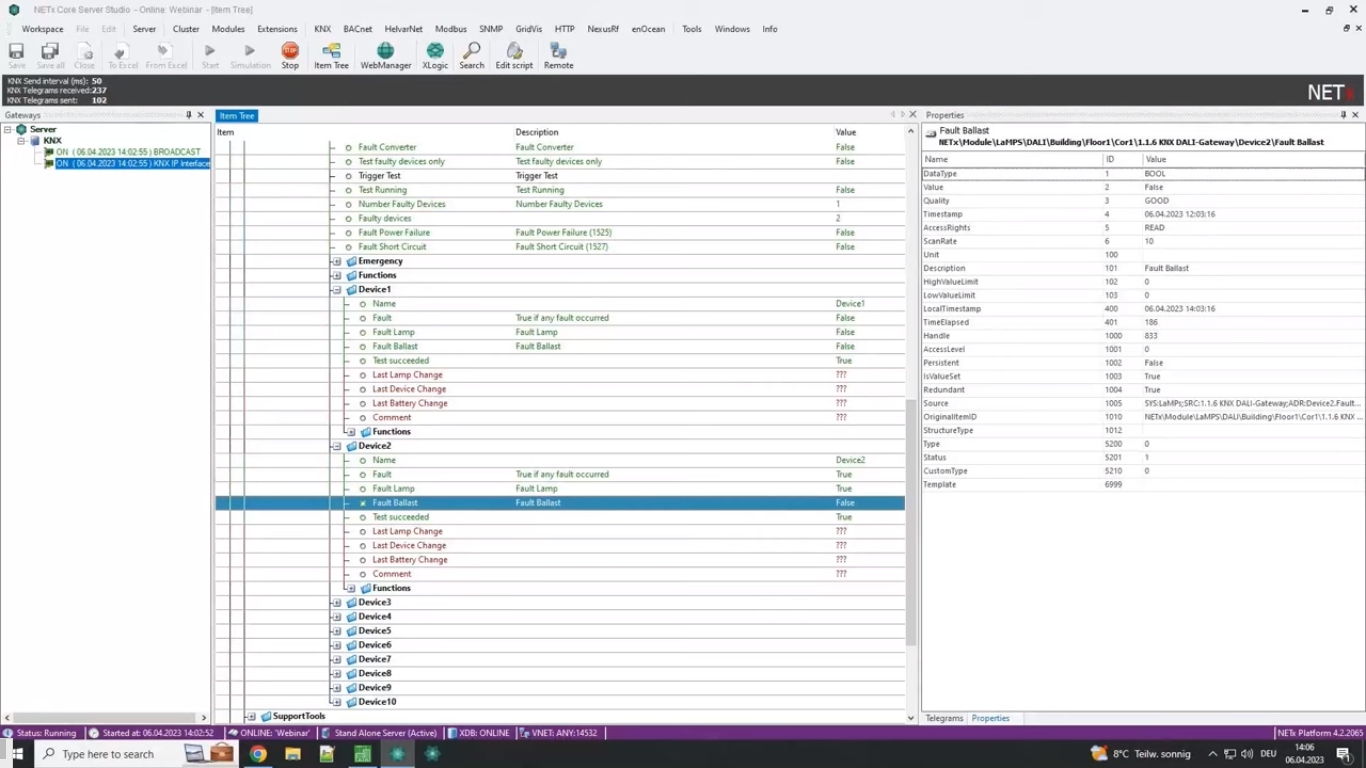This screenshot has width=1366, height=768.
Task: Click the VNET: ANY:14532 status entry
Action: click(559, 733)
